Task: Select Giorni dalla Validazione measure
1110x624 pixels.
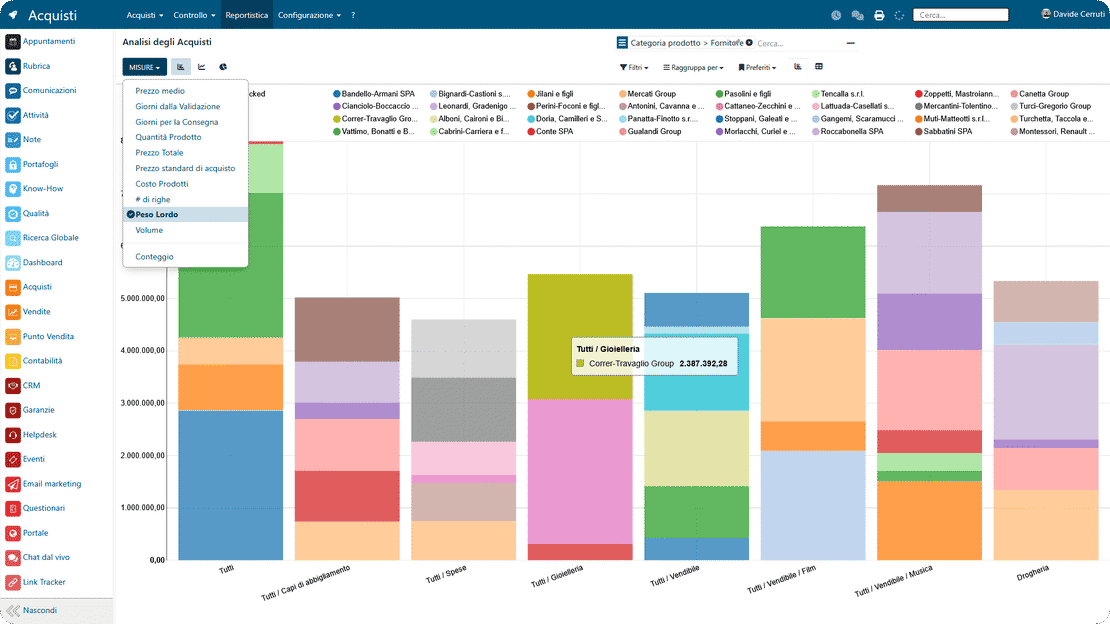Action: (x=178, y=107)
